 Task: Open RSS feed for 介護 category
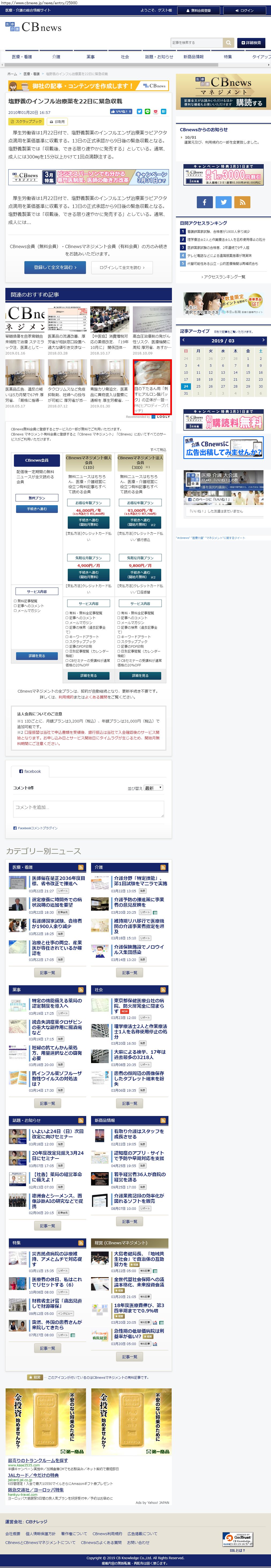(163, 867)
